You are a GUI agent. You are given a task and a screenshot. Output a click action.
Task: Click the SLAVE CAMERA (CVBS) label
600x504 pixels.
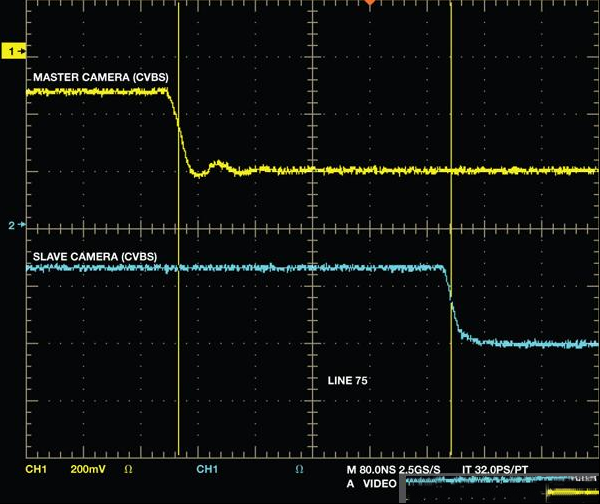pos(95,256)
